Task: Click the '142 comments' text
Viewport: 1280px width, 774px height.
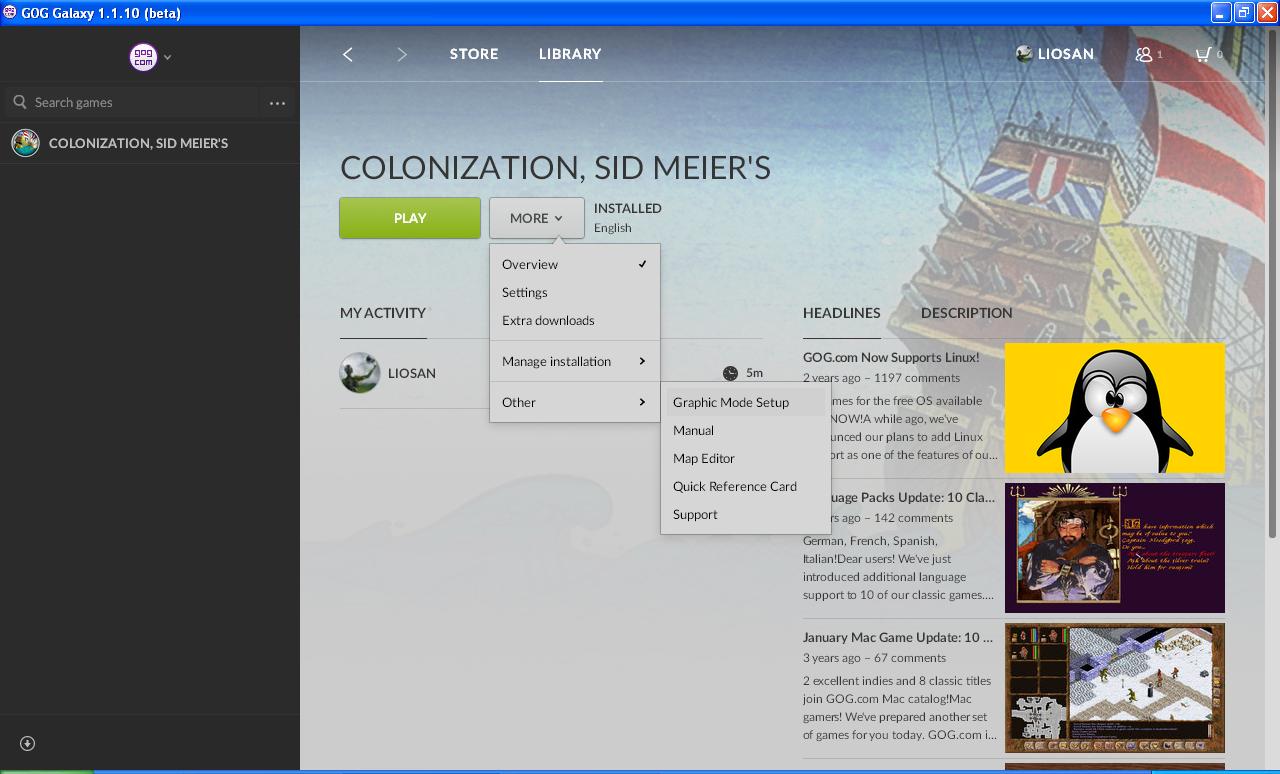Action: [x=914, y=518]
